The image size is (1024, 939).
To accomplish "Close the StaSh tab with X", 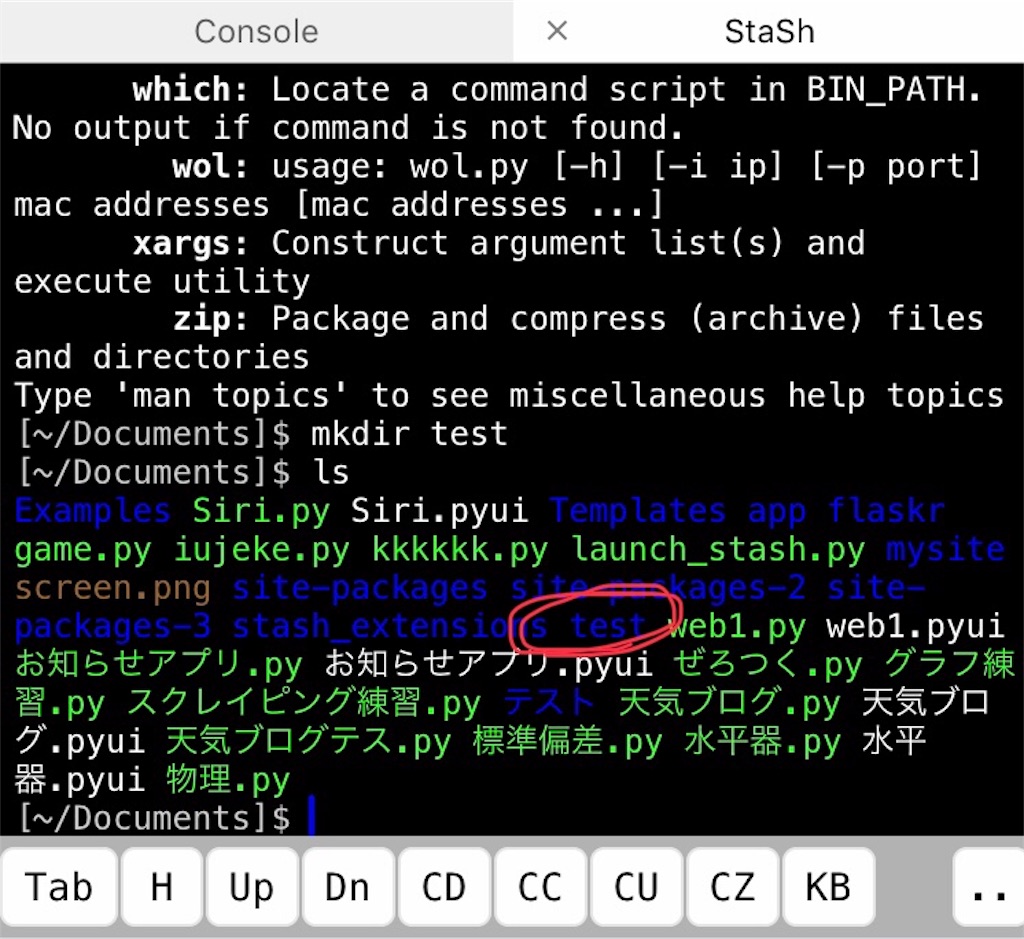I will (x=557, y=31).
